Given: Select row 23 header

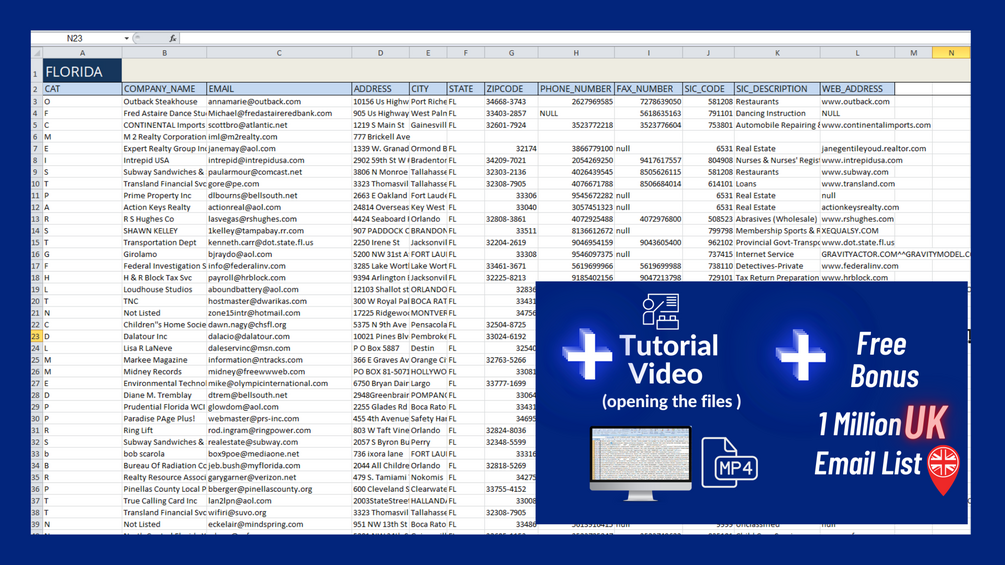Looking at the screenshot, I should coord(37,336).
